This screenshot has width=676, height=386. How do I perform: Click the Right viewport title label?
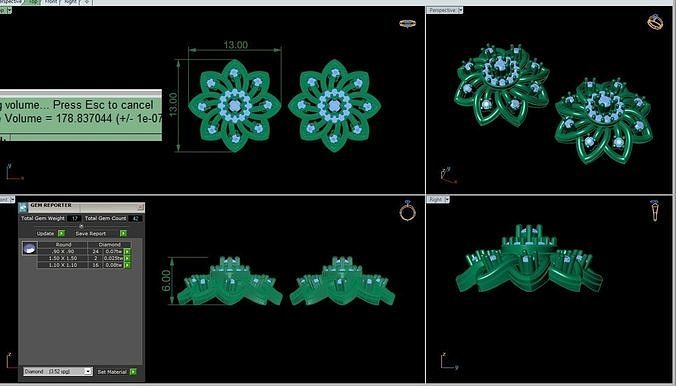[x=435, y=199]
